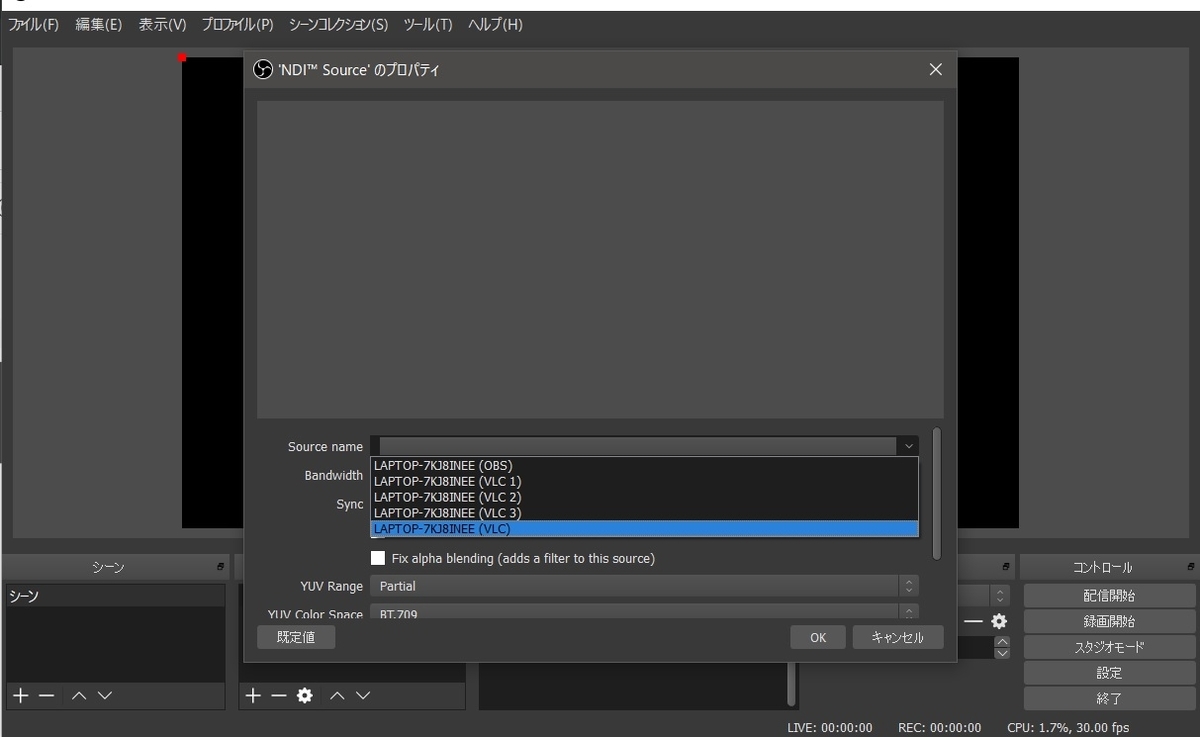Image resolution: width=1200 pixels, height=737 pixels.
Task: Move scene up arrow in Scenes panel
Action: 79,695
